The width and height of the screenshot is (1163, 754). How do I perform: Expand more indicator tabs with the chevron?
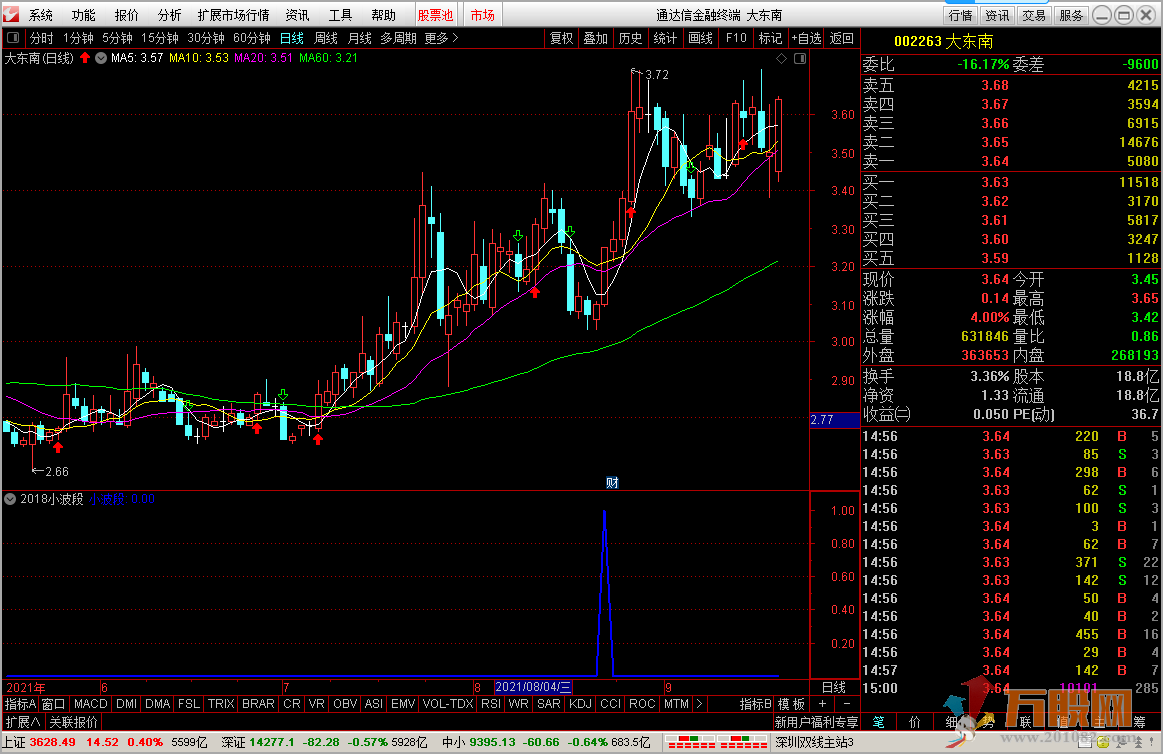click(x=699, y=704)
